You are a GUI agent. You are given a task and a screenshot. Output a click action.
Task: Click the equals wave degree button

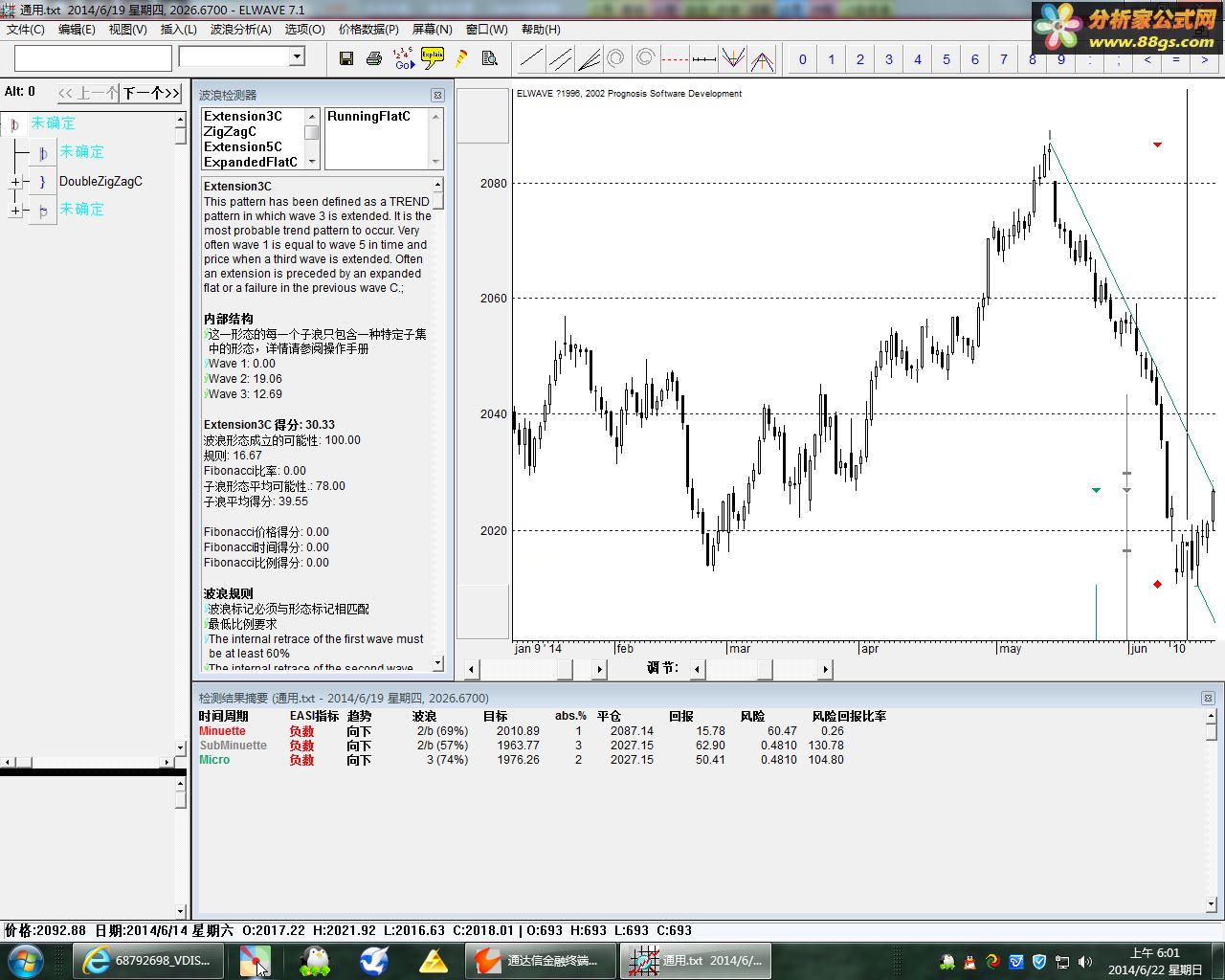pos(1176,59)
